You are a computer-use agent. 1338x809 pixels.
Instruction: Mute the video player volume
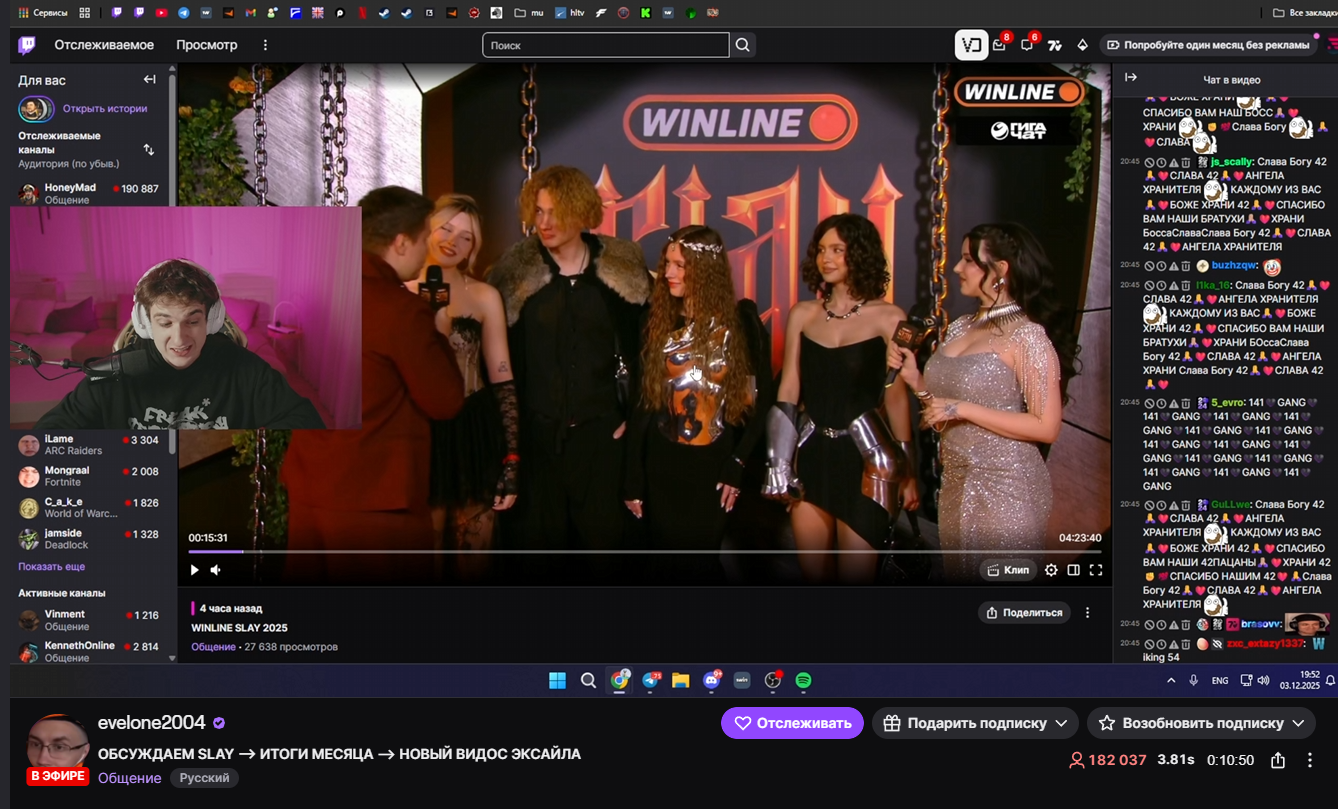coord(216,570)
